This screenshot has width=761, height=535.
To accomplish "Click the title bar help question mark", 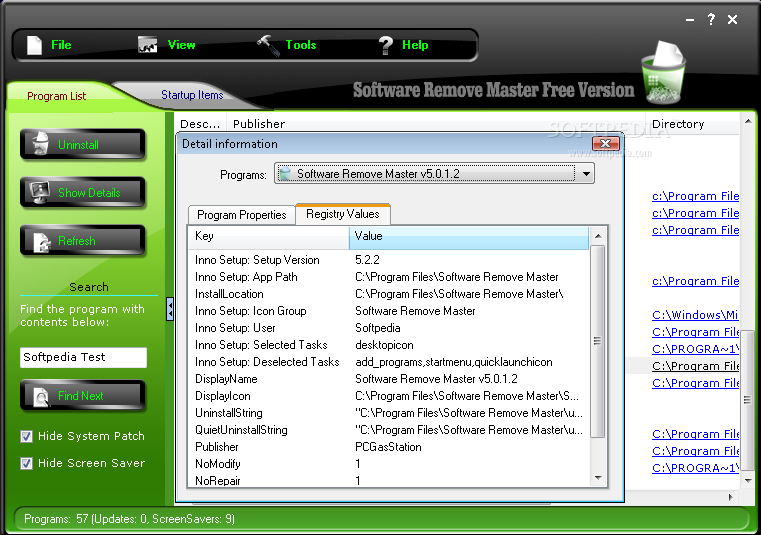I will point(711,19).
